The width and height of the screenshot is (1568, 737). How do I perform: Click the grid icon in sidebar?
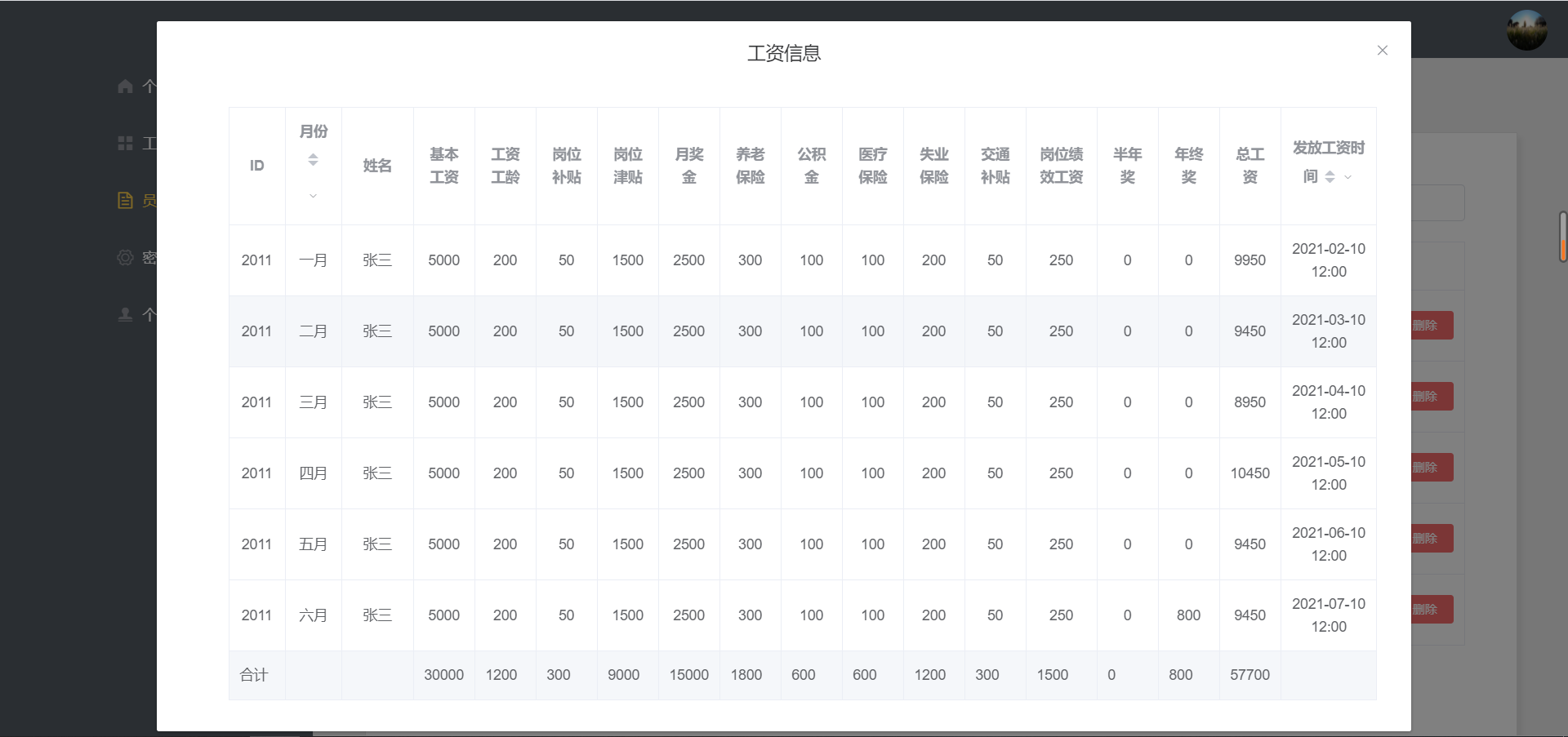pos(125,143)
